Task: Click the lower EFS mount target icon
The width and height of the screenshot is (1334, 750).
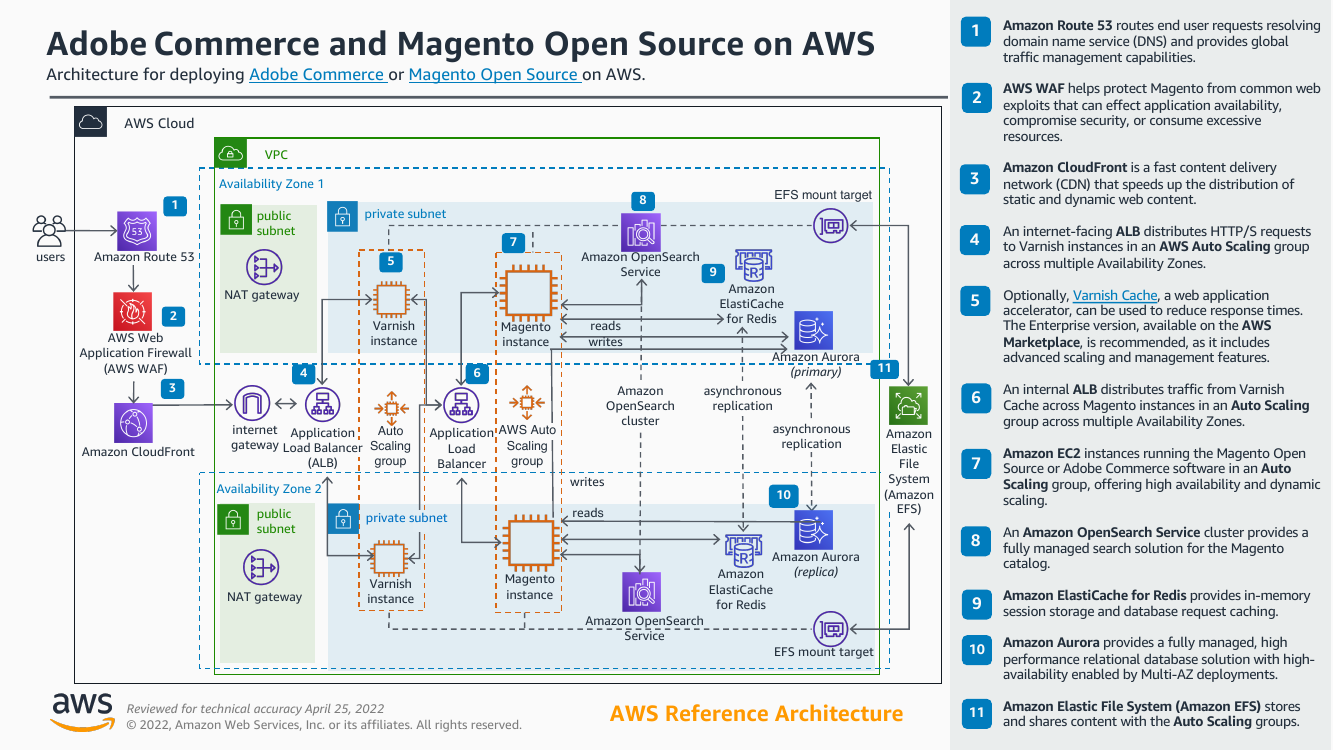Action: tap(831, 630)
